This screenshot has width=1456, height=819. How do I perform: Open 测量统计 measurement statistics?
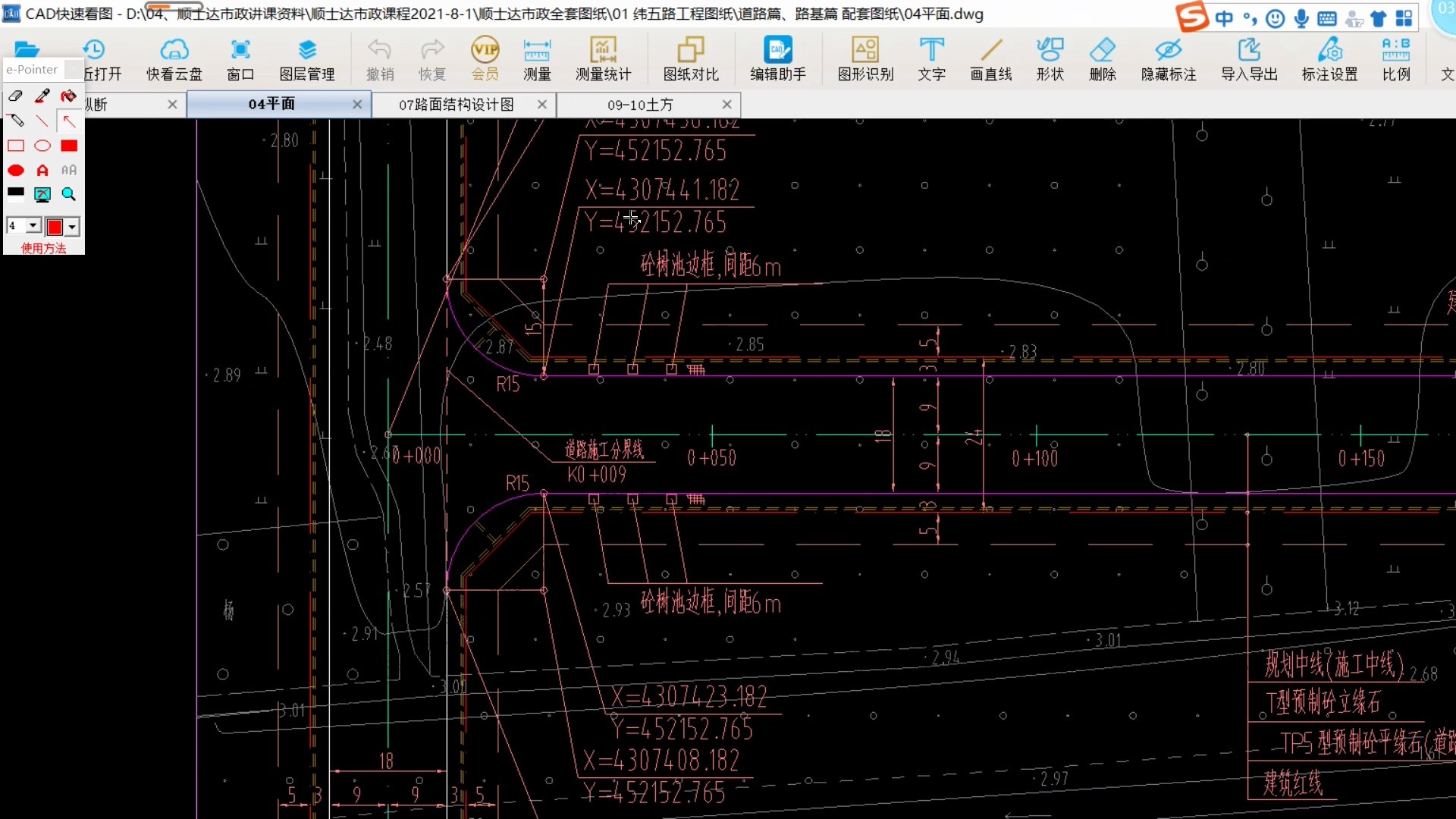(x=603, y=59)
